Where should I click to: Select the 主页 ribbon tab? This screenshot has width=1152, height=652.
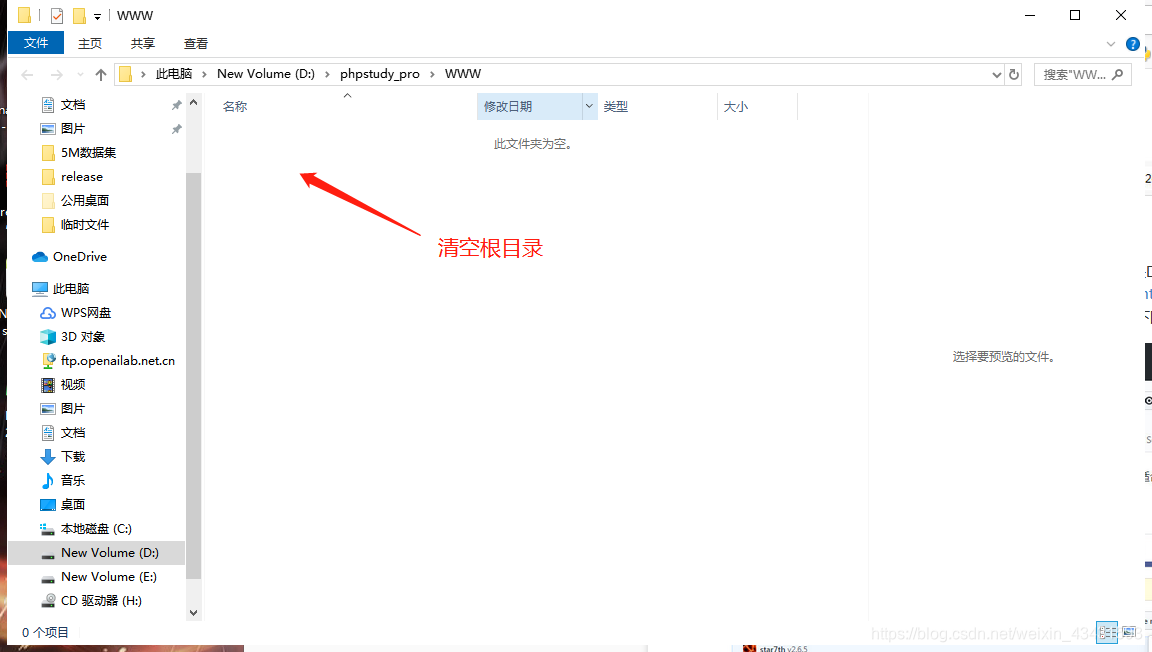coord(89,43)
